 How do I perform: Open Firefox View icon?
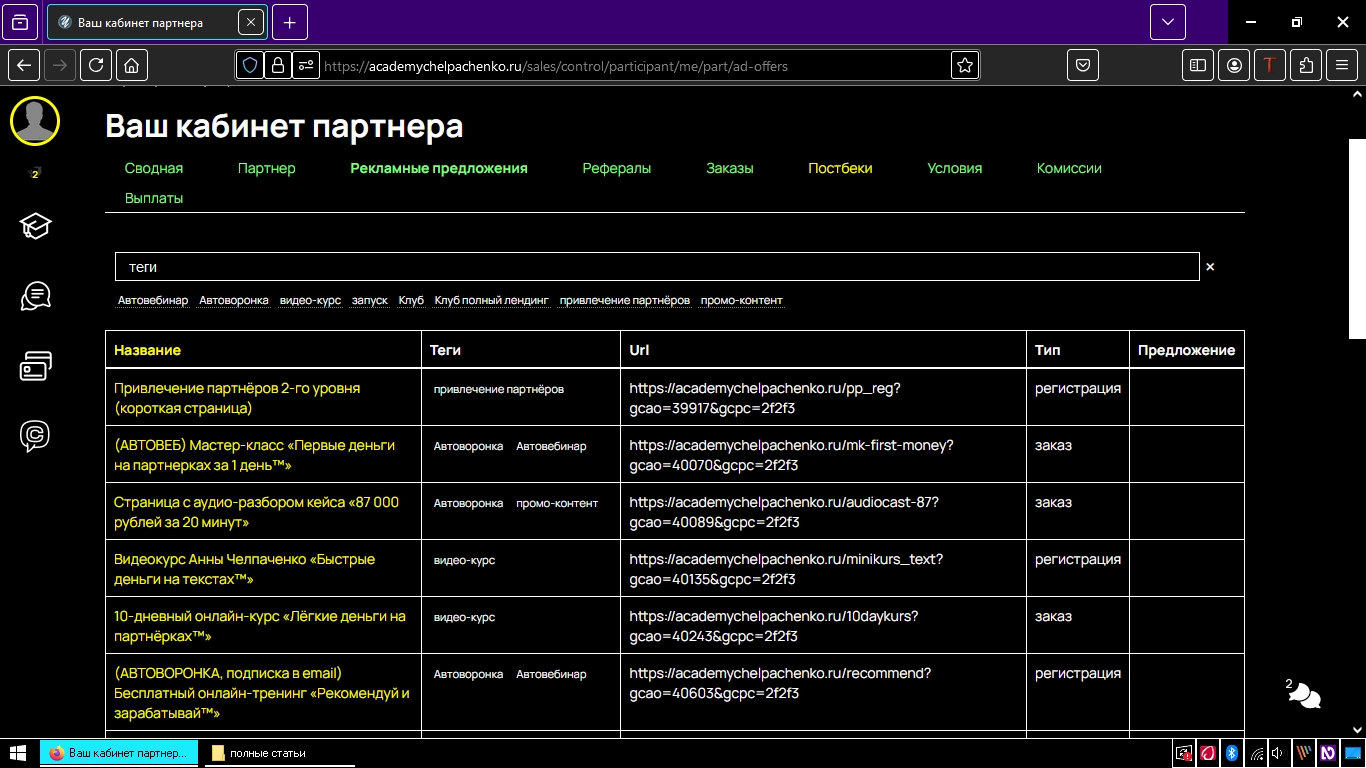click(x=20, y=22)
